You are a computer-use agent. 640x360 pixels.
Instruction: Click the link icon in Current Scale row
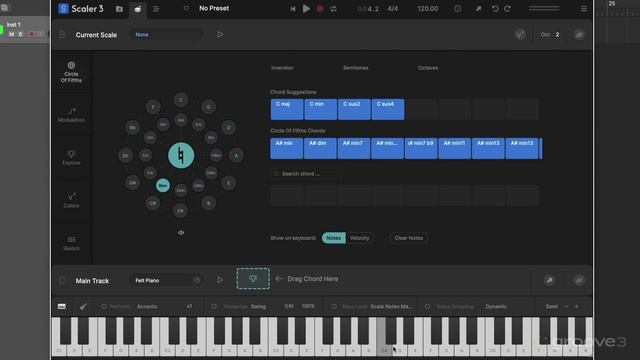coord(579,35)
